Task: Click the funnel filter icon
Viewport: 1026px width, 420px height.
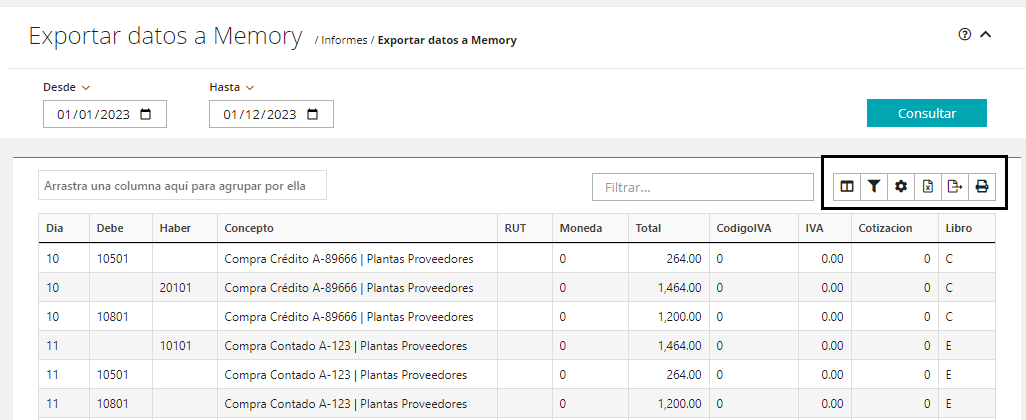Action: (874, 186)
